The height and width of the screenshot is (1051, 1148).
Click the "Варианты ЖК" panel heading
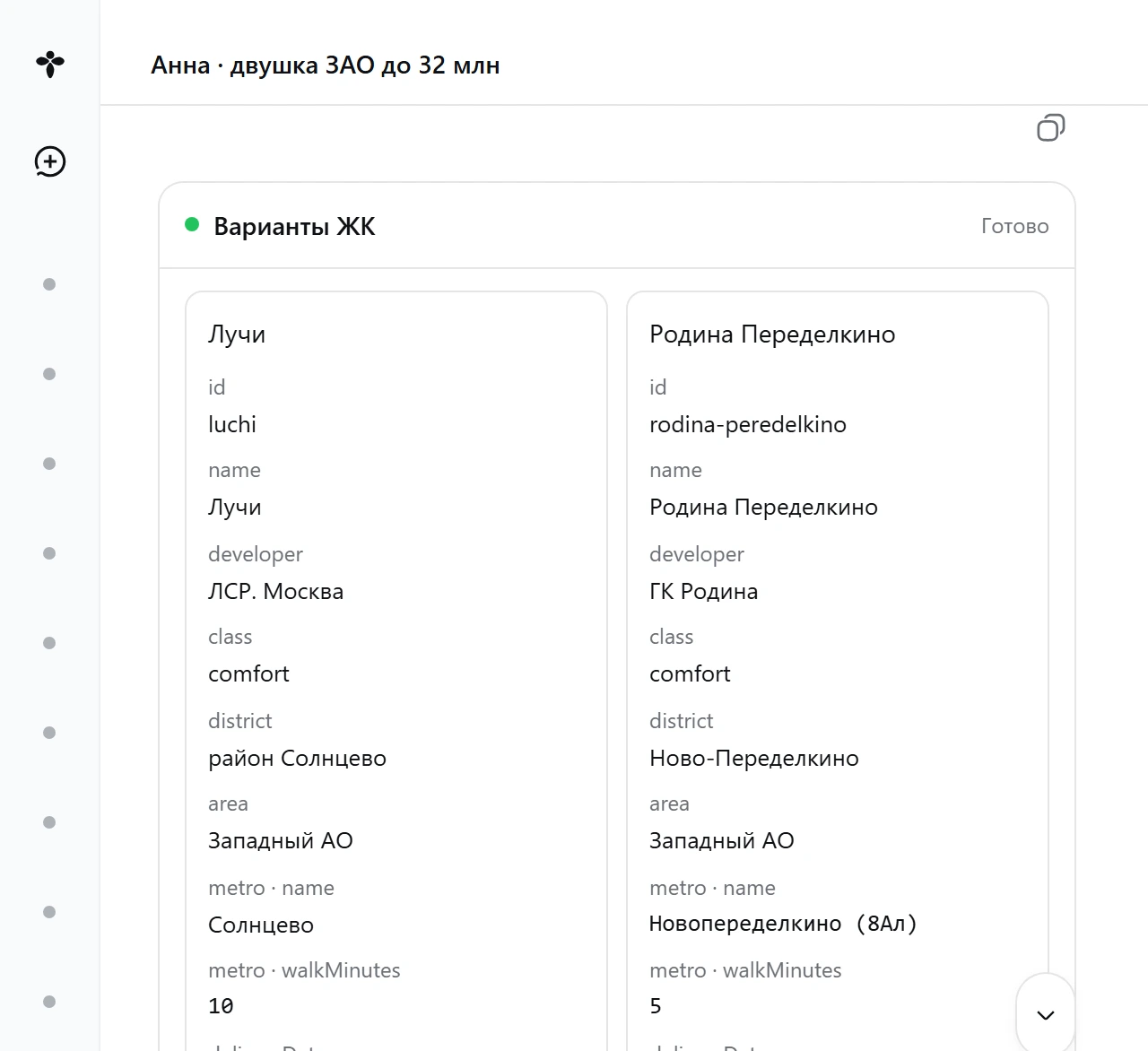(x=294, y=227)
